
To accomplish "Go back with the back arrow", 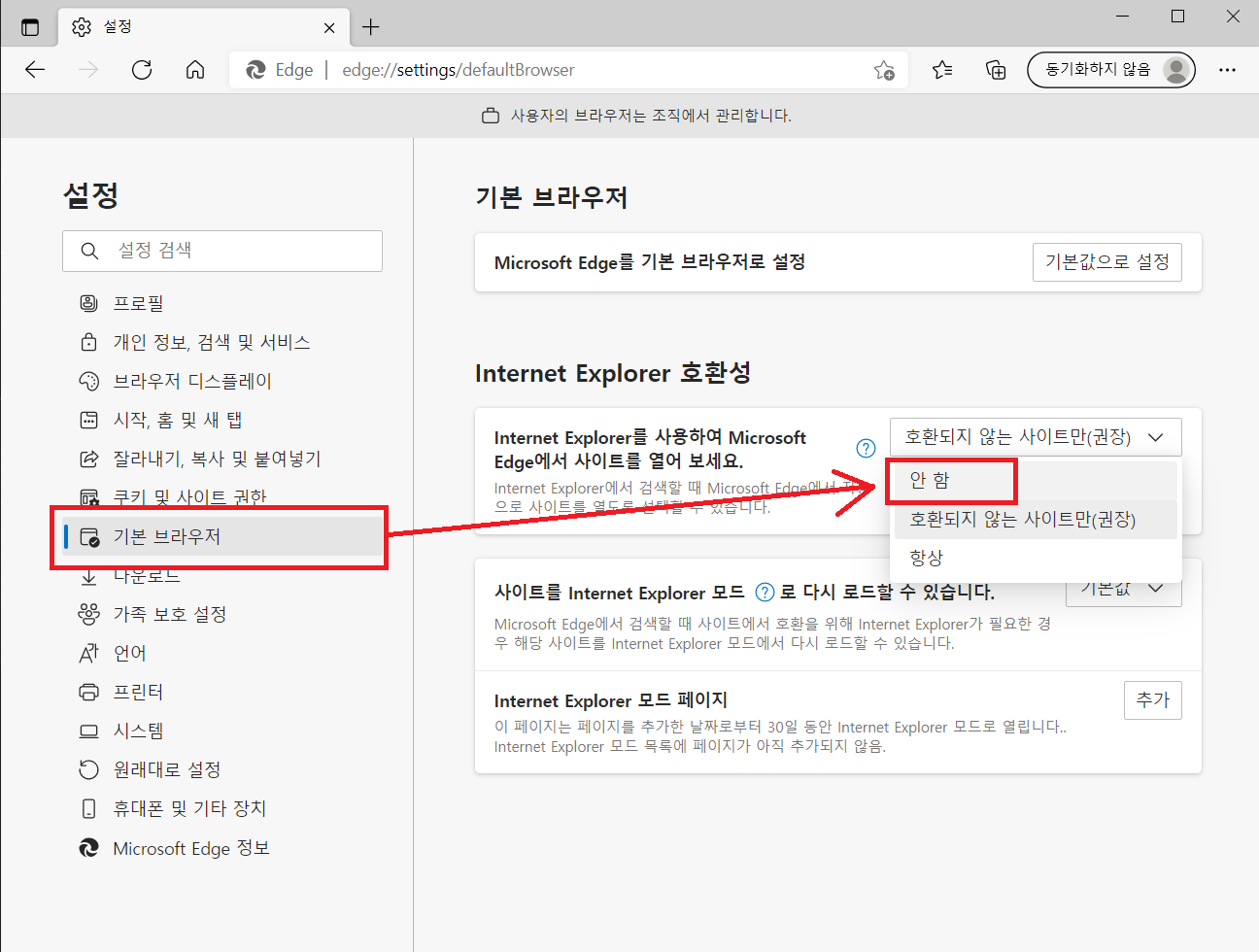I will (x=35, y=70).
